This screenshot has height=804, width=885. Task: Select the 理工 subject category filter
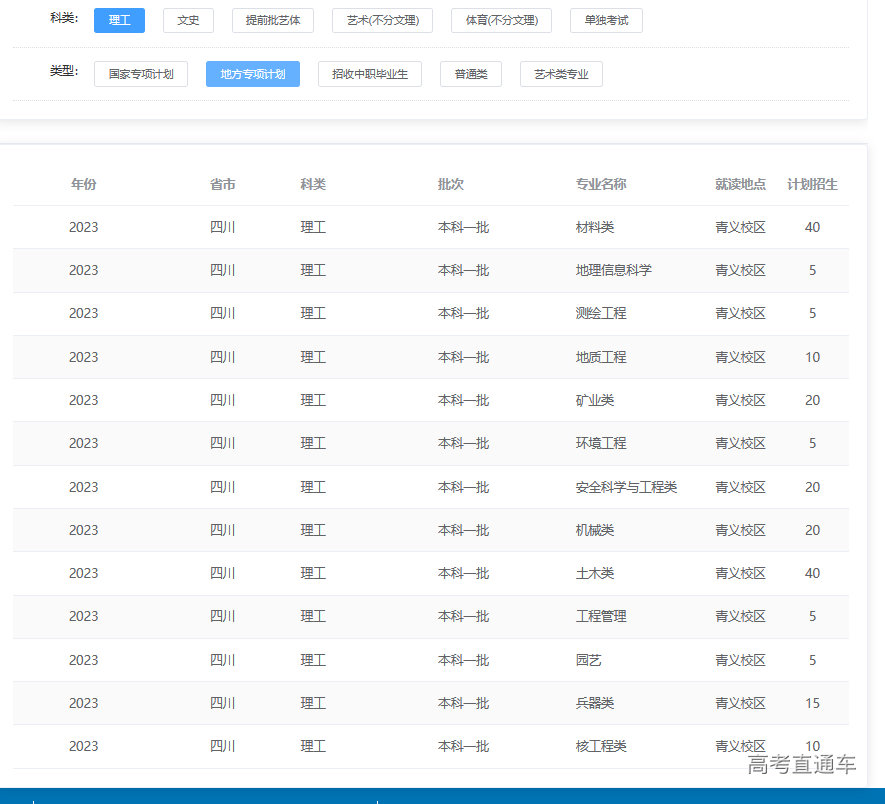click(x=119, y=21)
